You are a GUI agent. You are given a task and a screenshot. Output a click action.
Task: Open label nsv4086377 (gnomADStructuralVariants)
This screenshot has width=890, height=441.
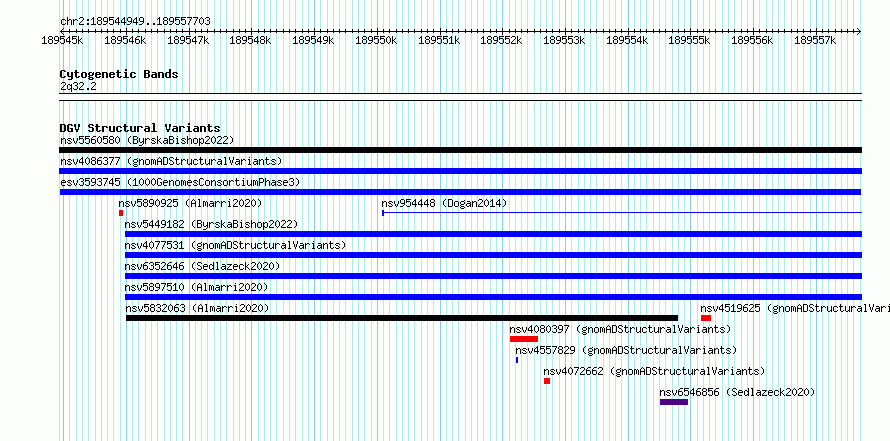(171, 161)
